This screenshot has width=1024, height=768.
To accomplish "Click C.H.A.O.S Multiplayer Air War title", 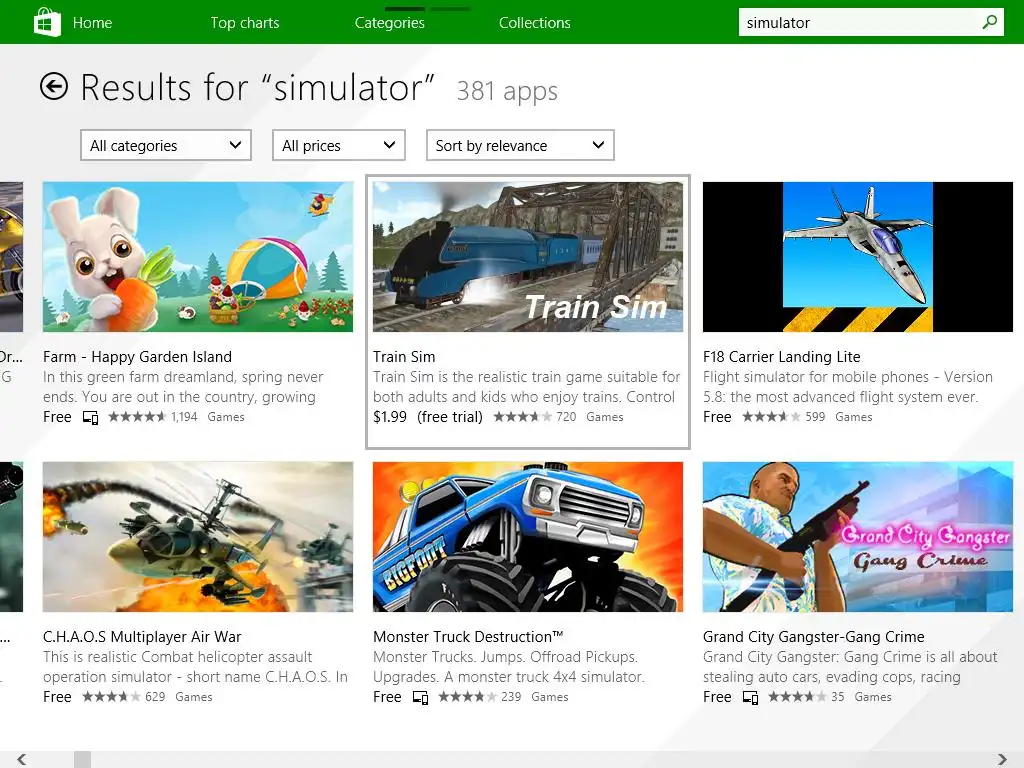I will click(x=142, y=637).
